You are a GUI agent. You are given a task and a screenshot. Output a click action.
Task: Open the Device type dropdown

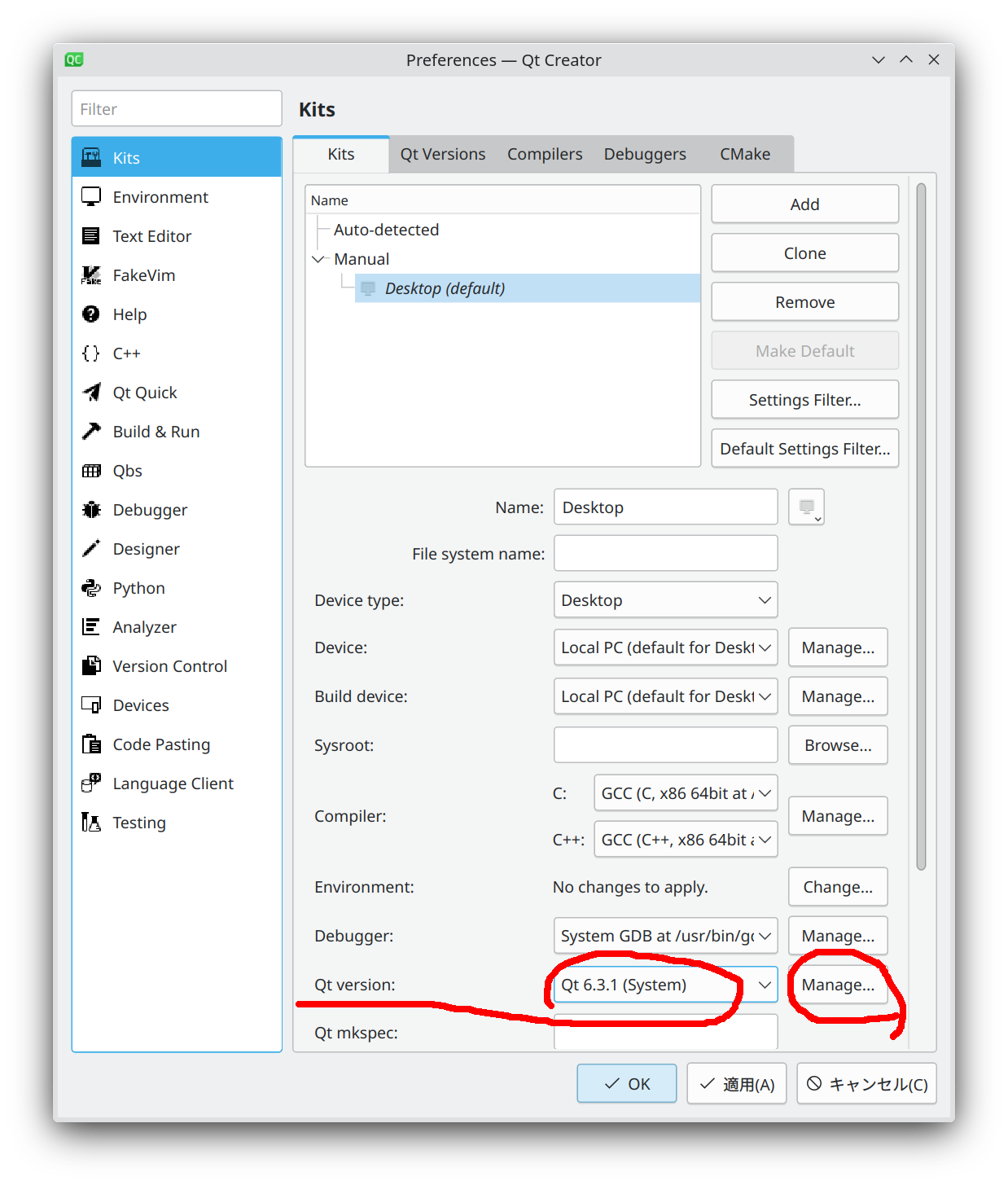coord(666,600)
